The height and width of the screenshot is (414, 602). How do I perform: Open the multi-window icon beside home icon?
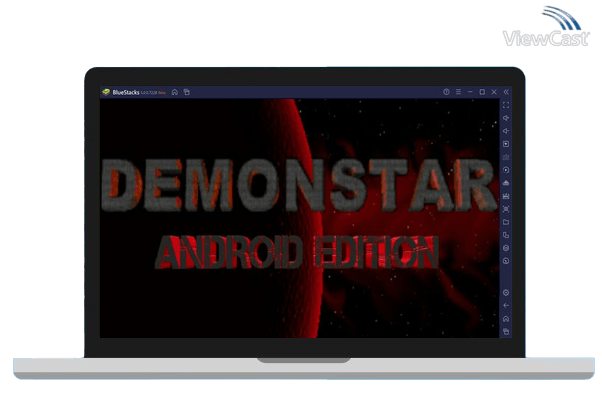point(187,92)
